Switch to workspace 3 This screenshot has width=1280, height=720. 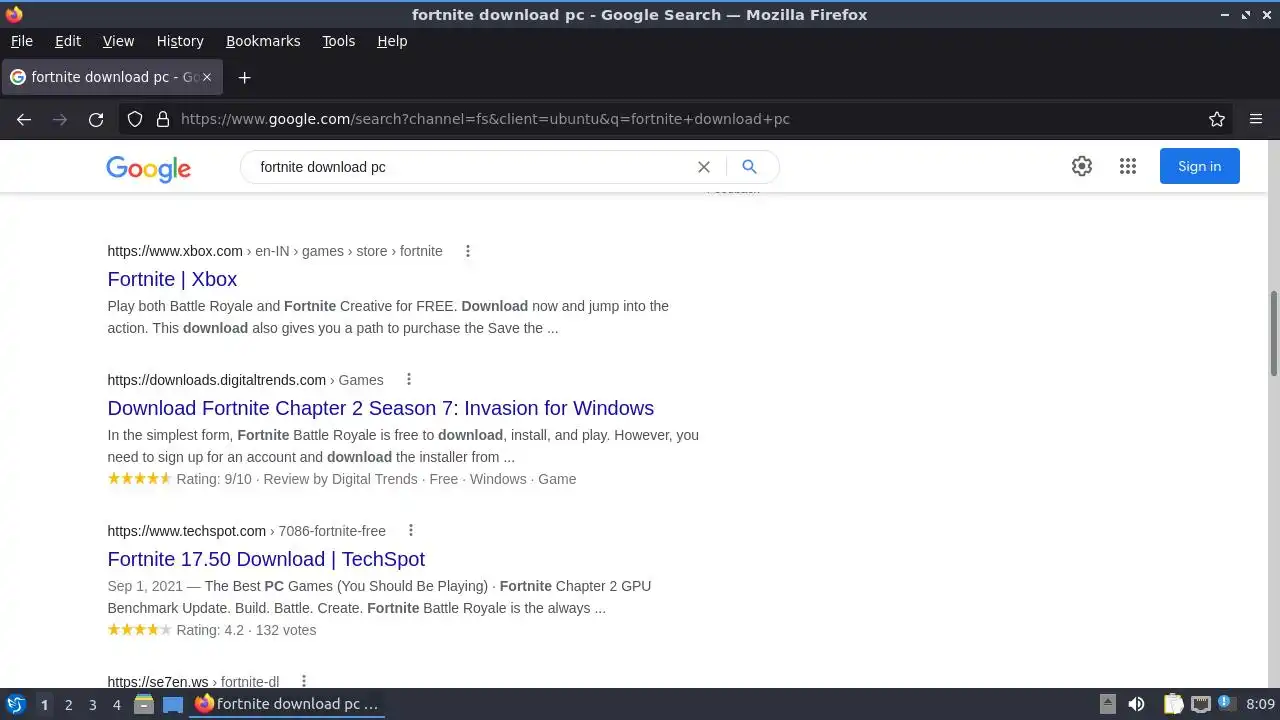(92, 704)
